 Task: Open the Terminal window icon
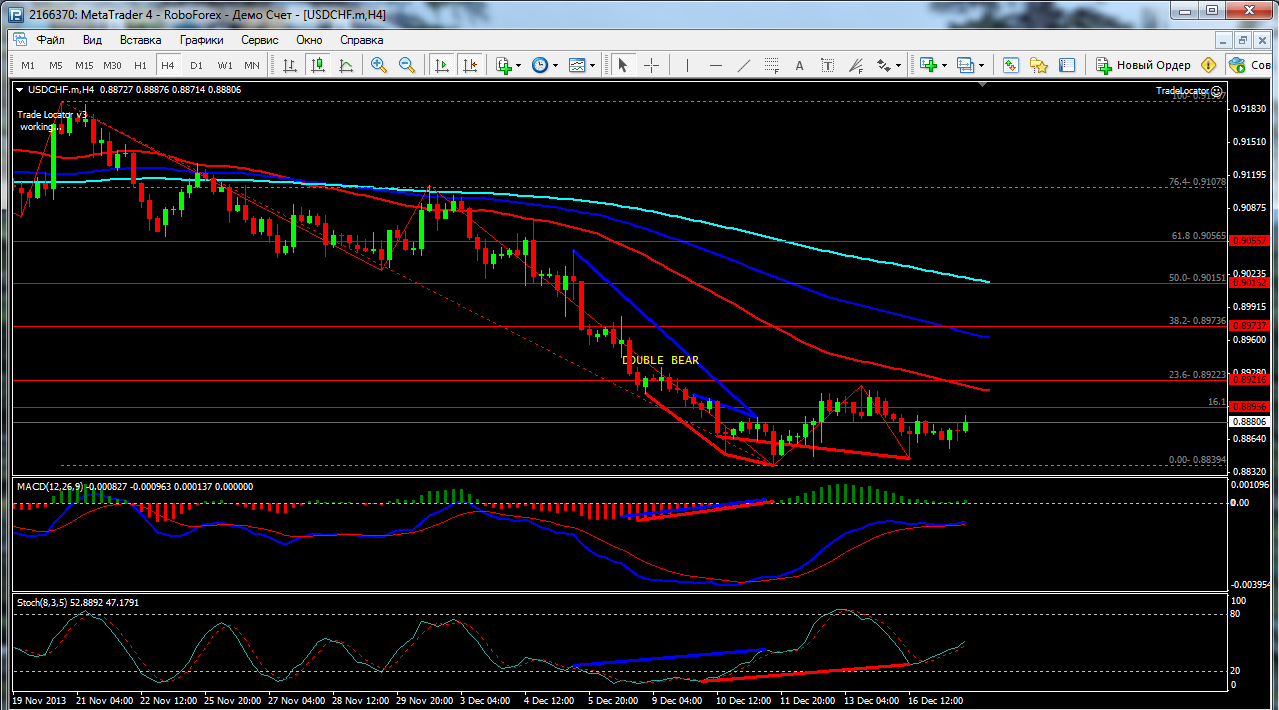coord(1067,65)
